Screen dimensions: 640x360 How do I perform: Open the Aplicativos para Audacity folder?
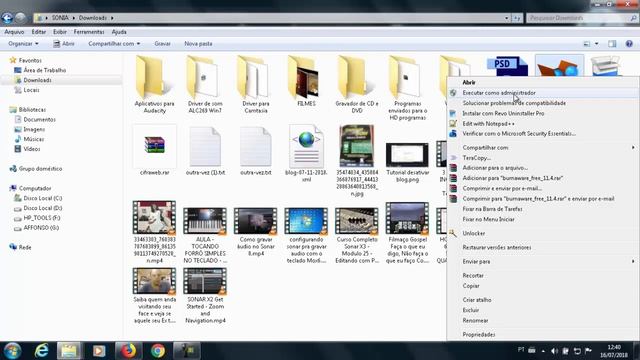(154, 85)
